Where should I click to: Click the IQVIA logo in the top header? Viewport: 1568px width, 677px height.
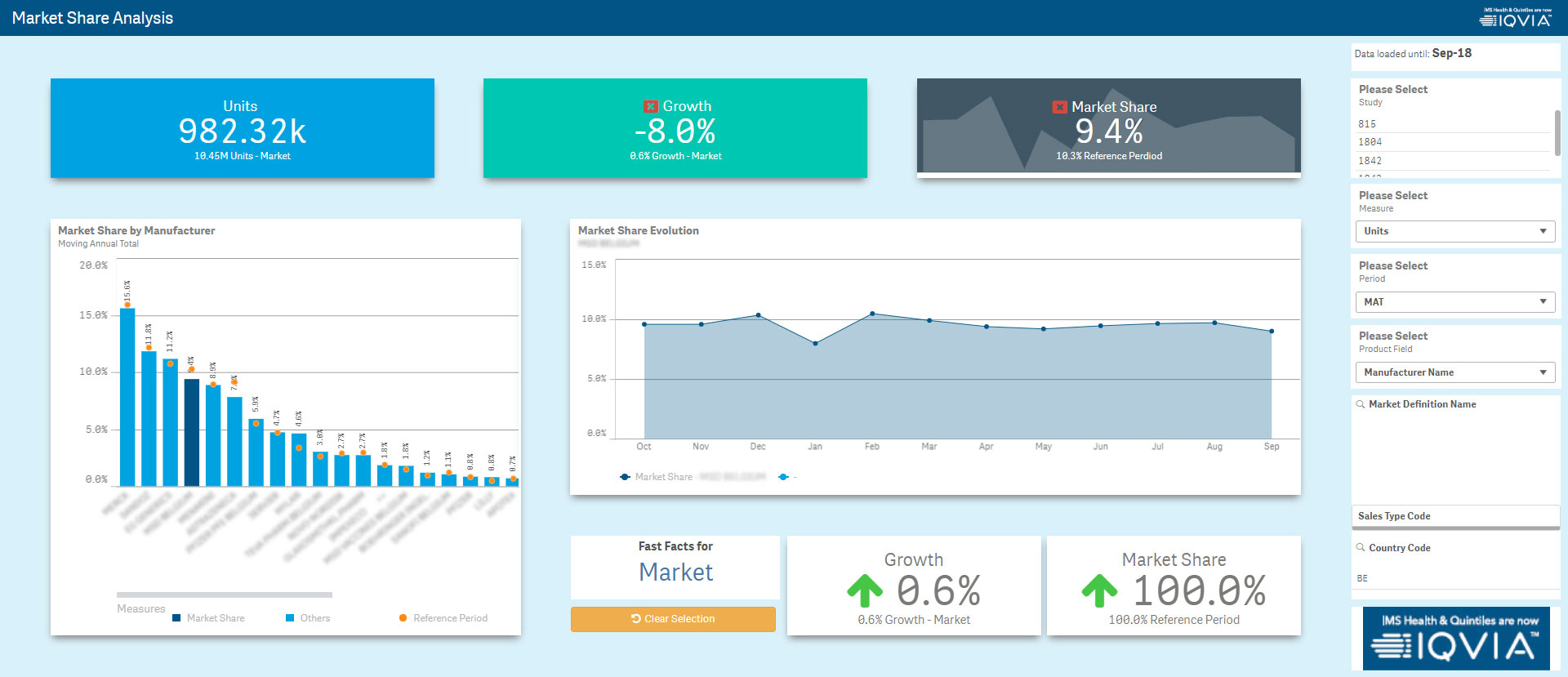pyautogui.click(x=1516, y=18)
